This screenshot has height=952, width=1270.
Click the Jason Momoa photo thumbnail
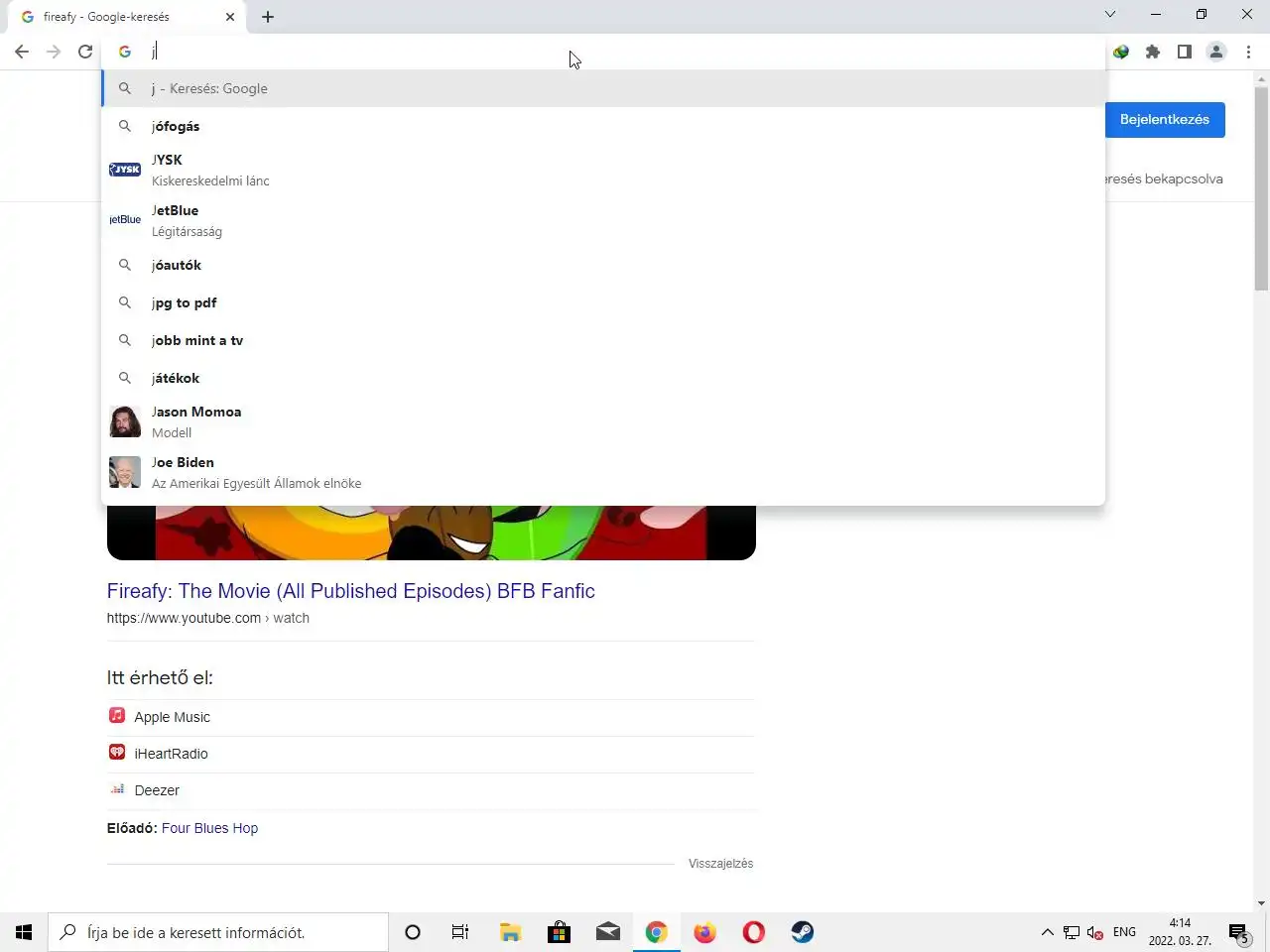[x=125, y=421]
